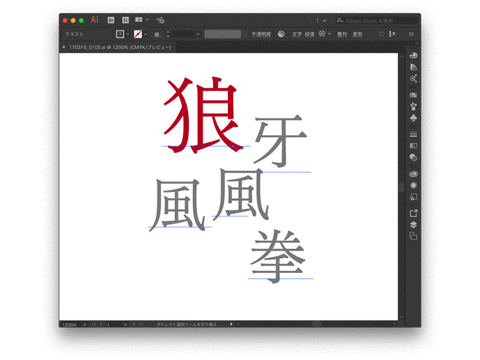The height and width of the screenshot is (360, 480).
Task: Click the stroke weight stepper arrows
Action: pos(168,34)
